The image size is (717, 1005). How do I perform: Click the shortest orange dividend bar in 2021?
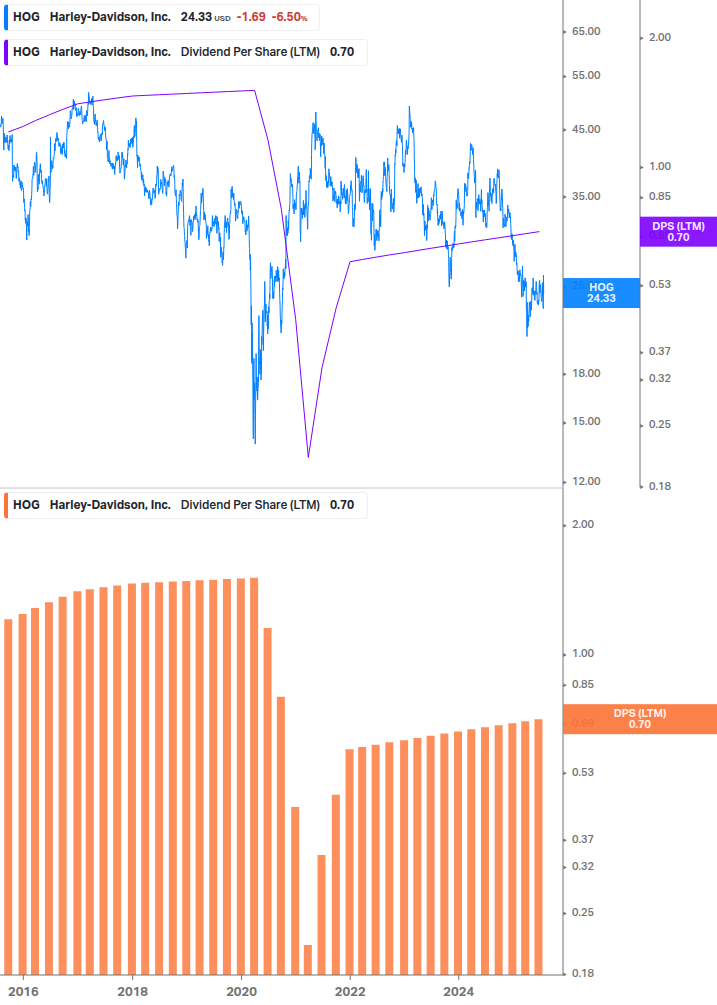pyautogui.click(x=308, y=960)
